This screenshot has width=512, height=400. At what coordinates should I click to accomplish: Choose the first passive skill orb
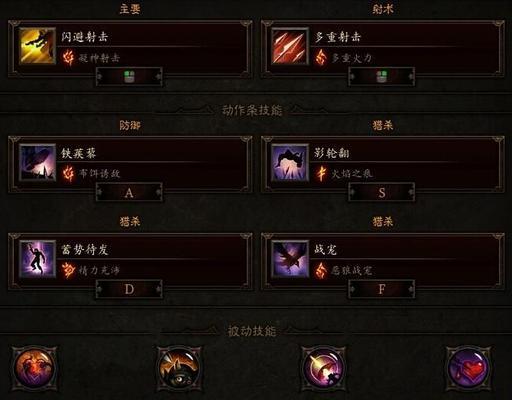pos(34,368)
